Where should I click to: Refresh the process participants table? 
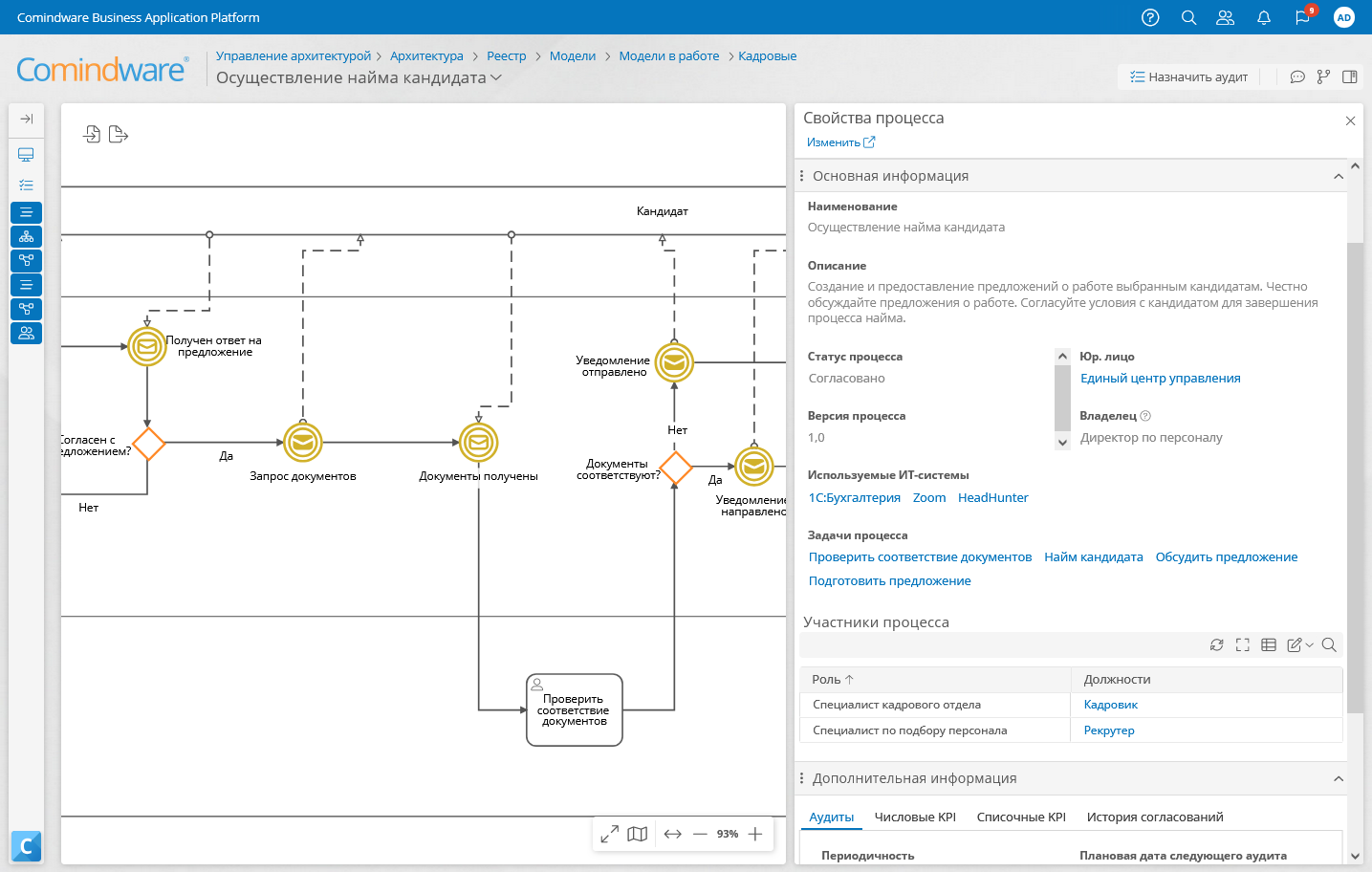tap(1216, 645)
